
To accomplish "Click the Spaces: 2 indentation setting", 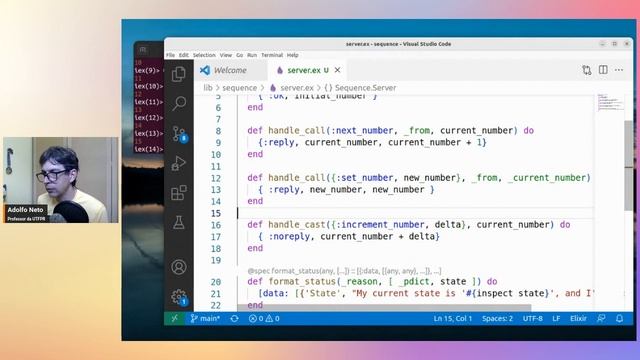I will 497,318.
